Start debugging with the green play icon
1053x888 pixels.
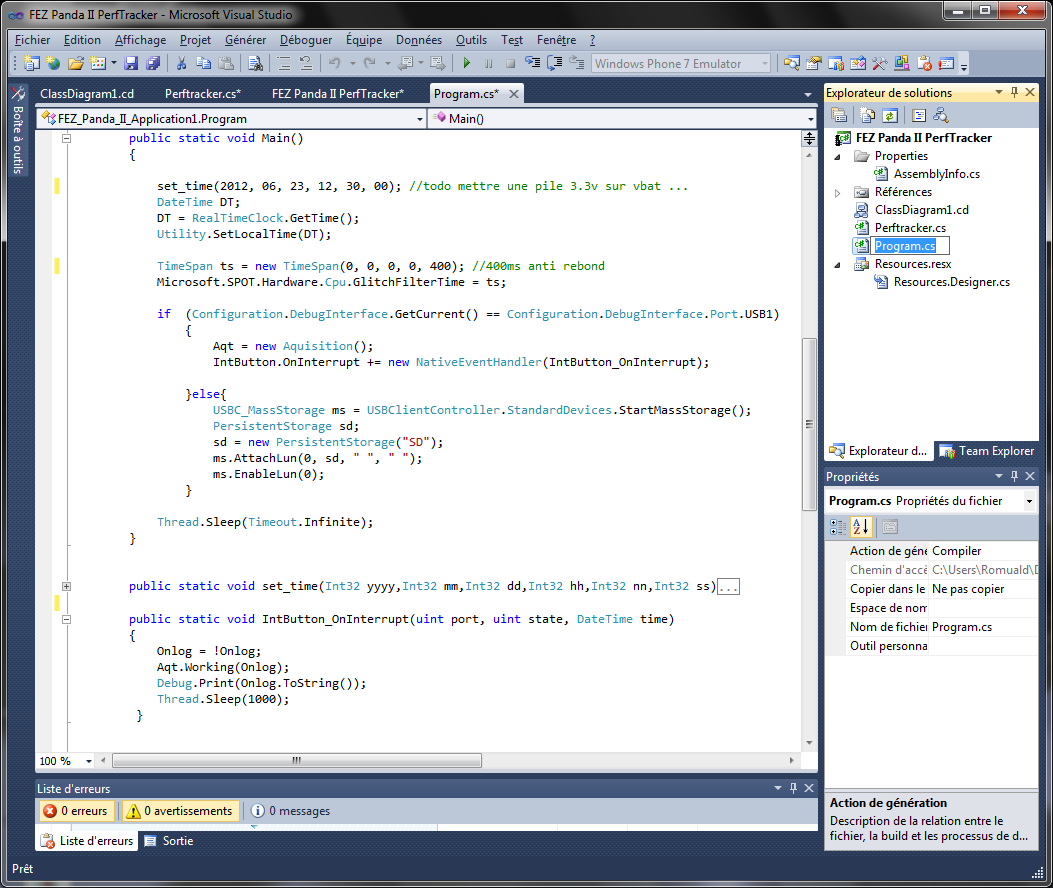tap(467, 63)
